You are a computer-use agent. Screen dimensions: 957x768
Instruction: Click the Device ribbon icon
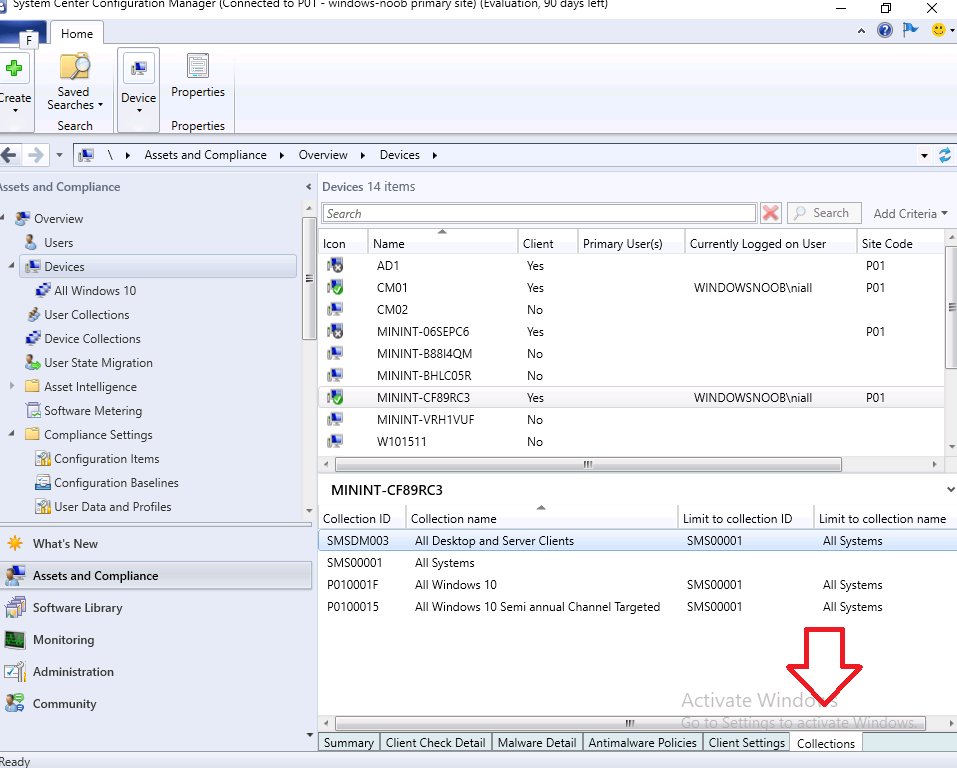(139, 68)
